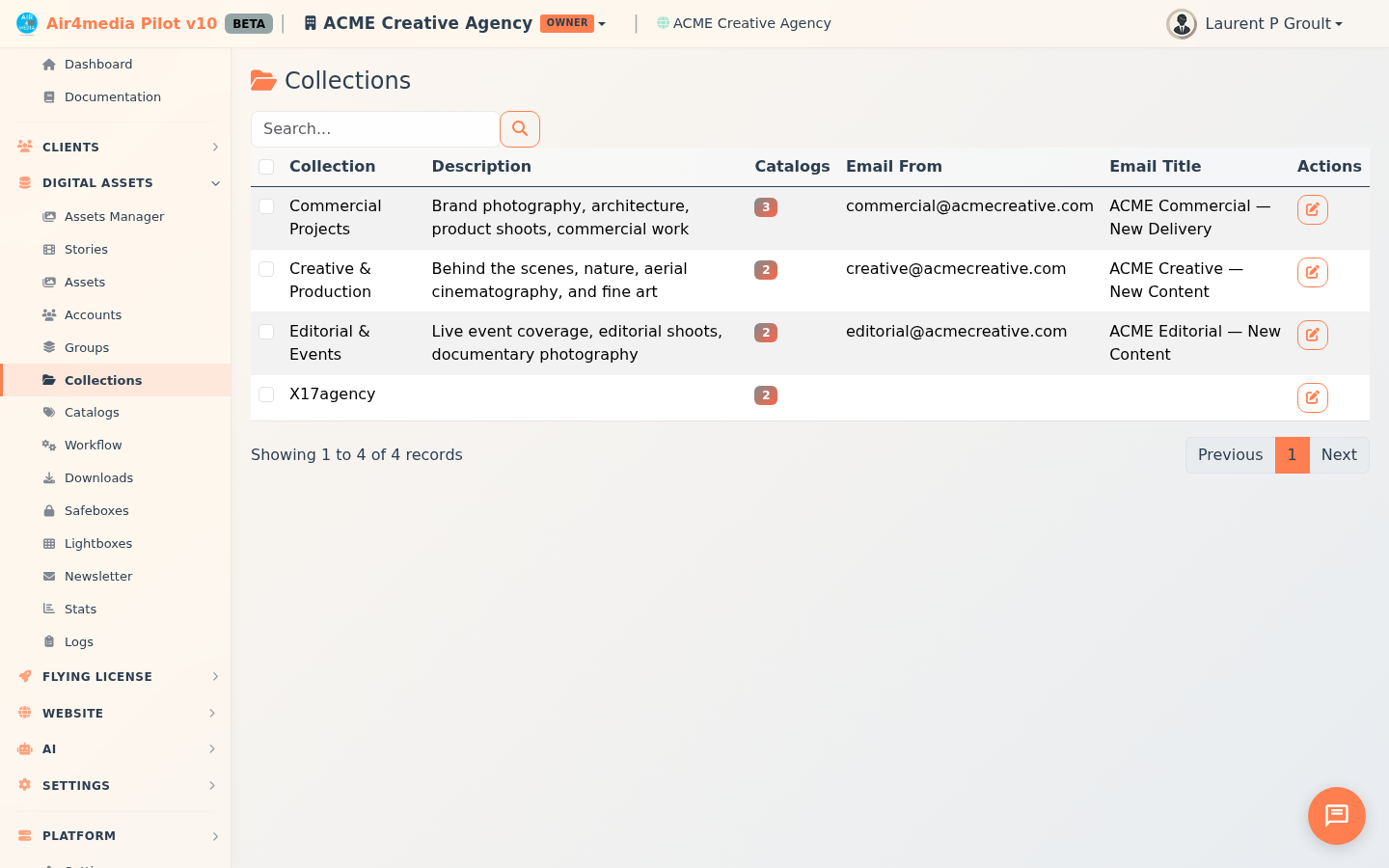Edit the Commercial Projects collection

pos(1312,209)
